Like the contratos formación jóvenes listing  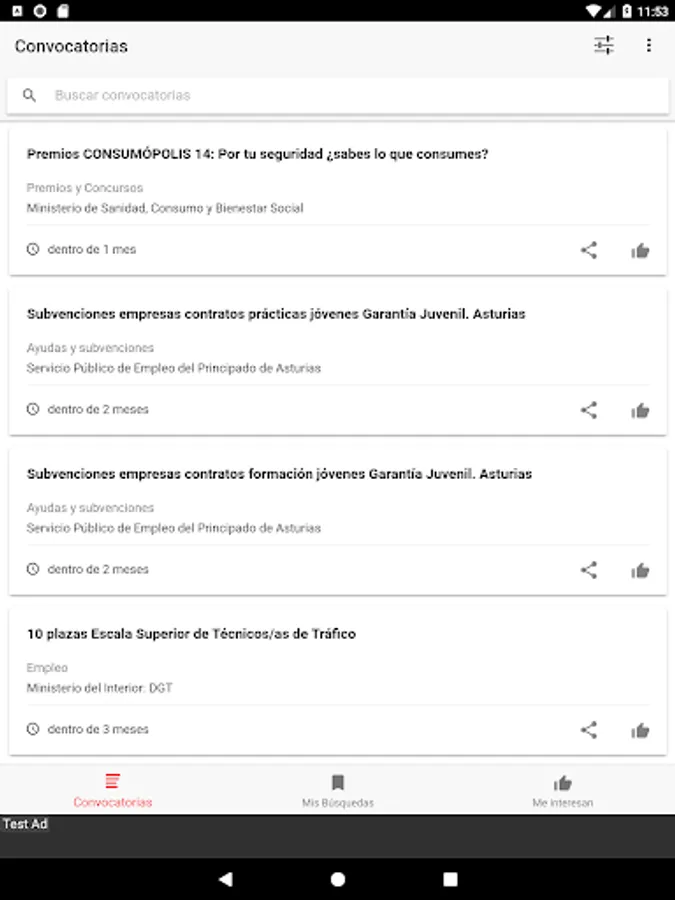[x=640, y=571]
